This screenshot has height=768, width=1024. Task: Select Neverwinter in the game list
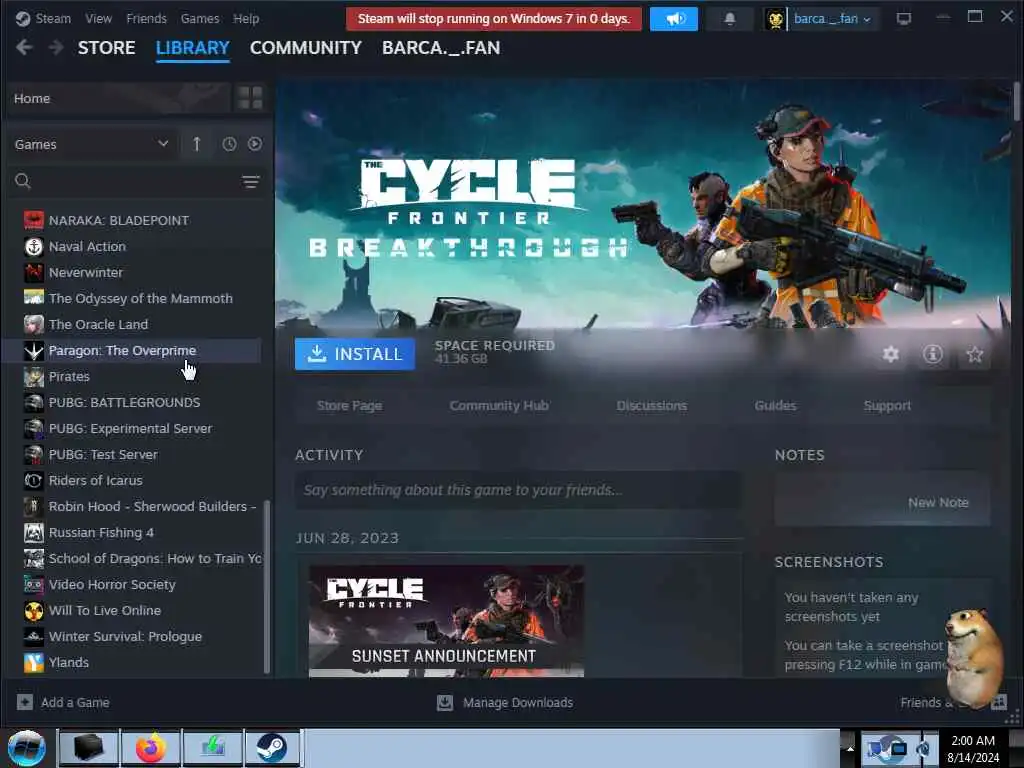(132, 272)
